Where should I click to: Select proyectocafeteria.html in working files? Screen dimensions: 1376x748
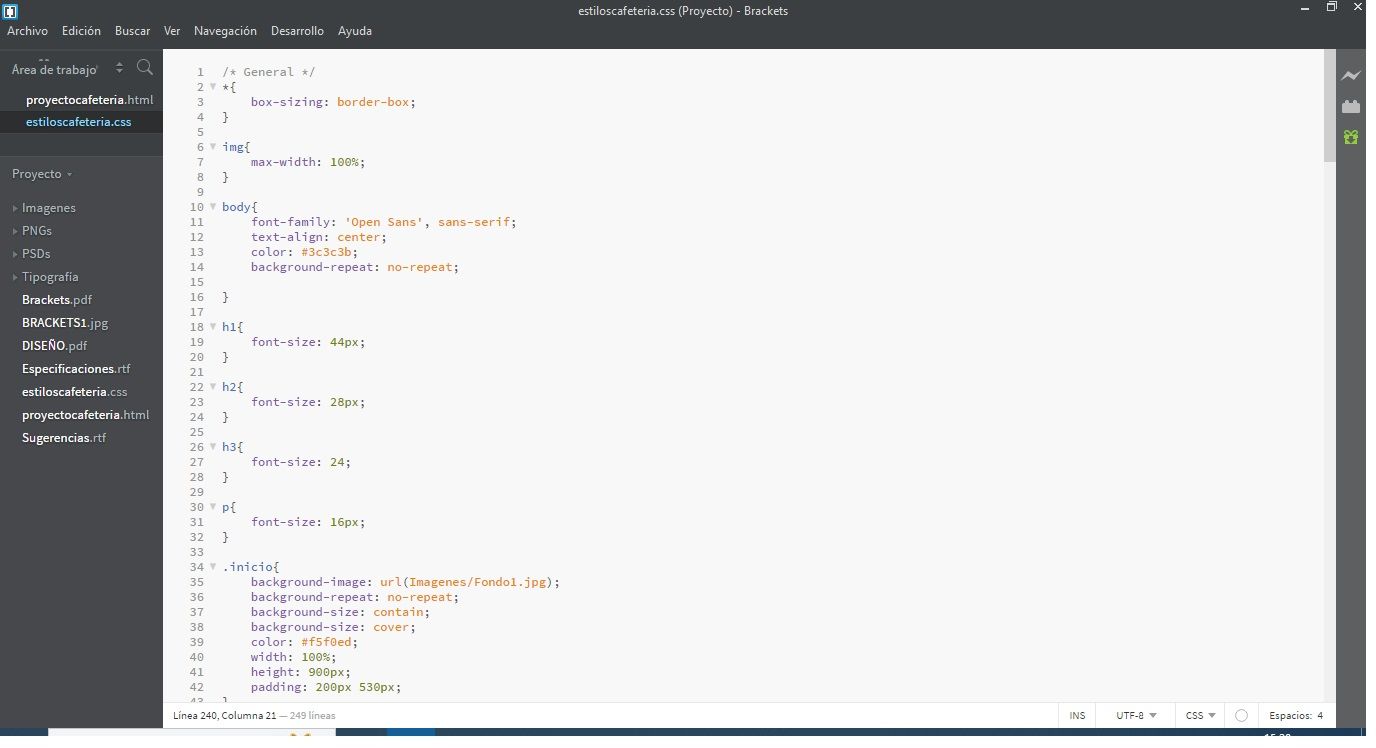90,100
